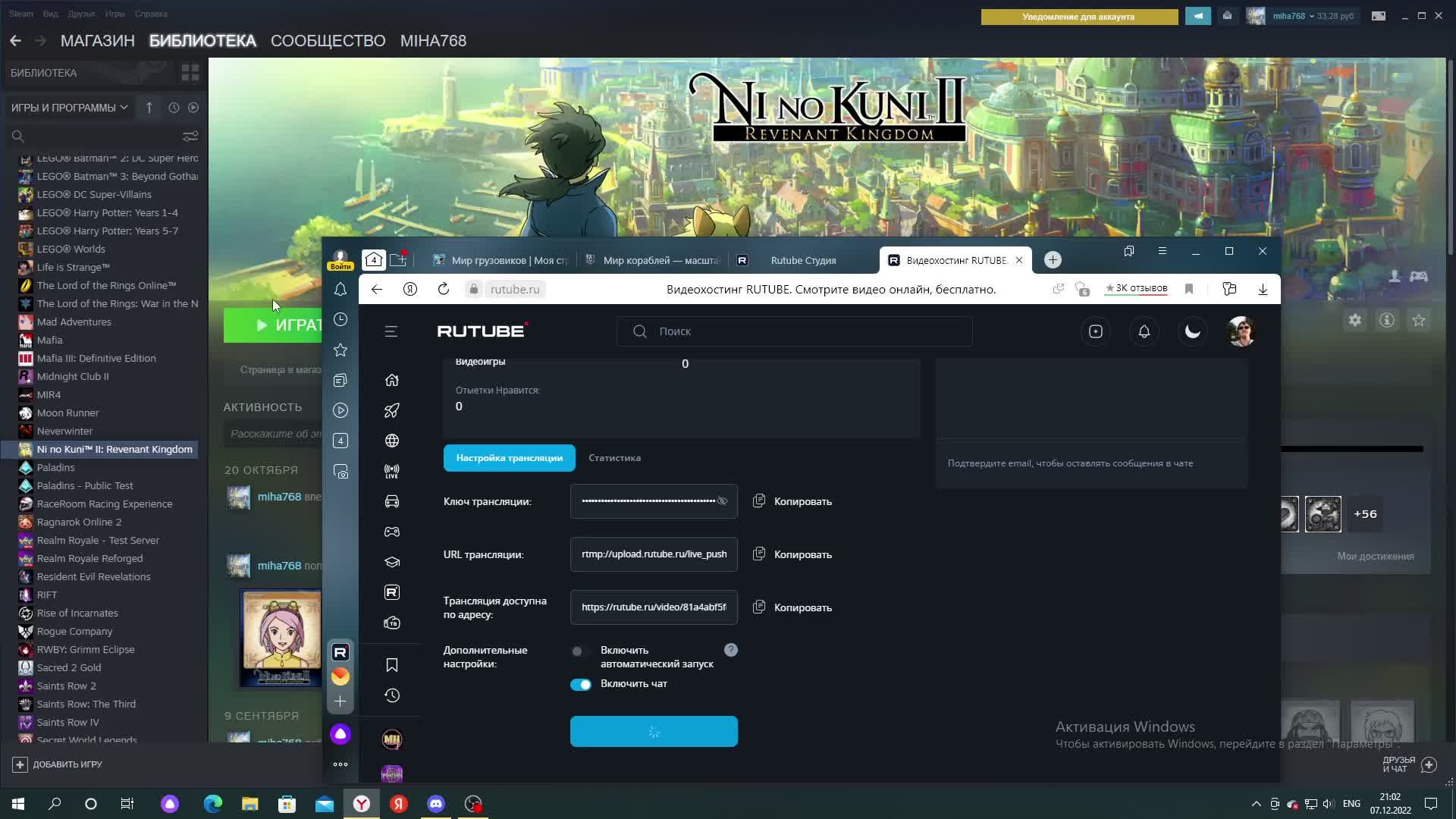Image resolution: width=1456 pixels, height=819 pixels.
Task: Disable the Включить чат toggle
Action: point(581,684)
